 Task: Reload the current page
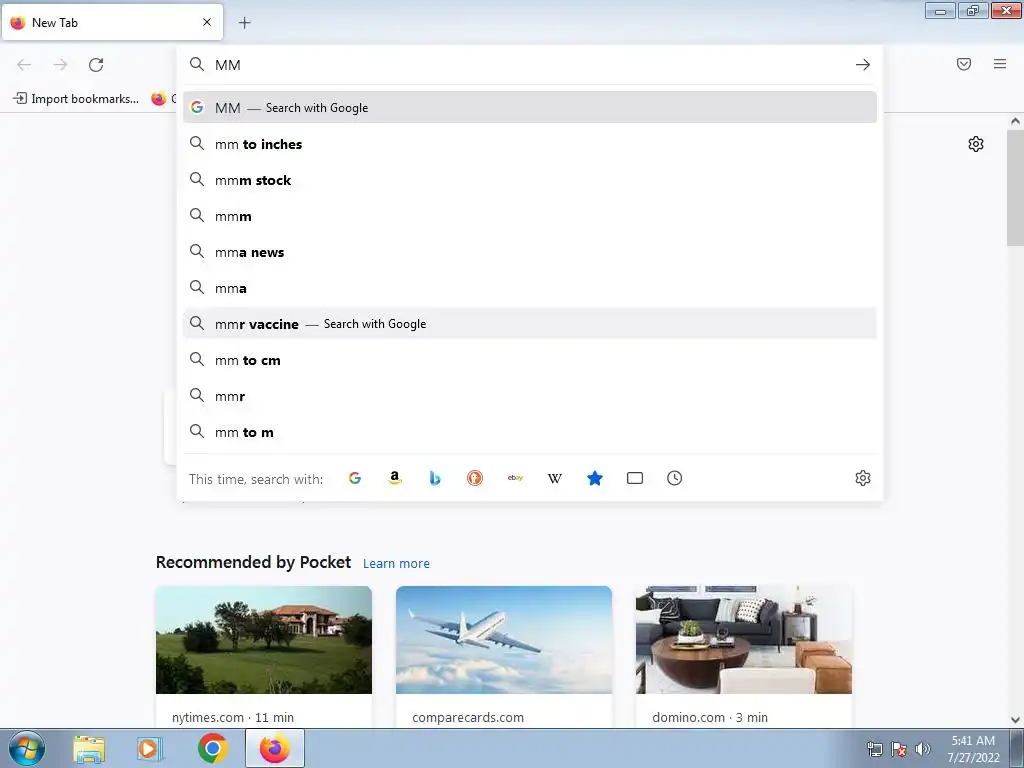(96, 65)
